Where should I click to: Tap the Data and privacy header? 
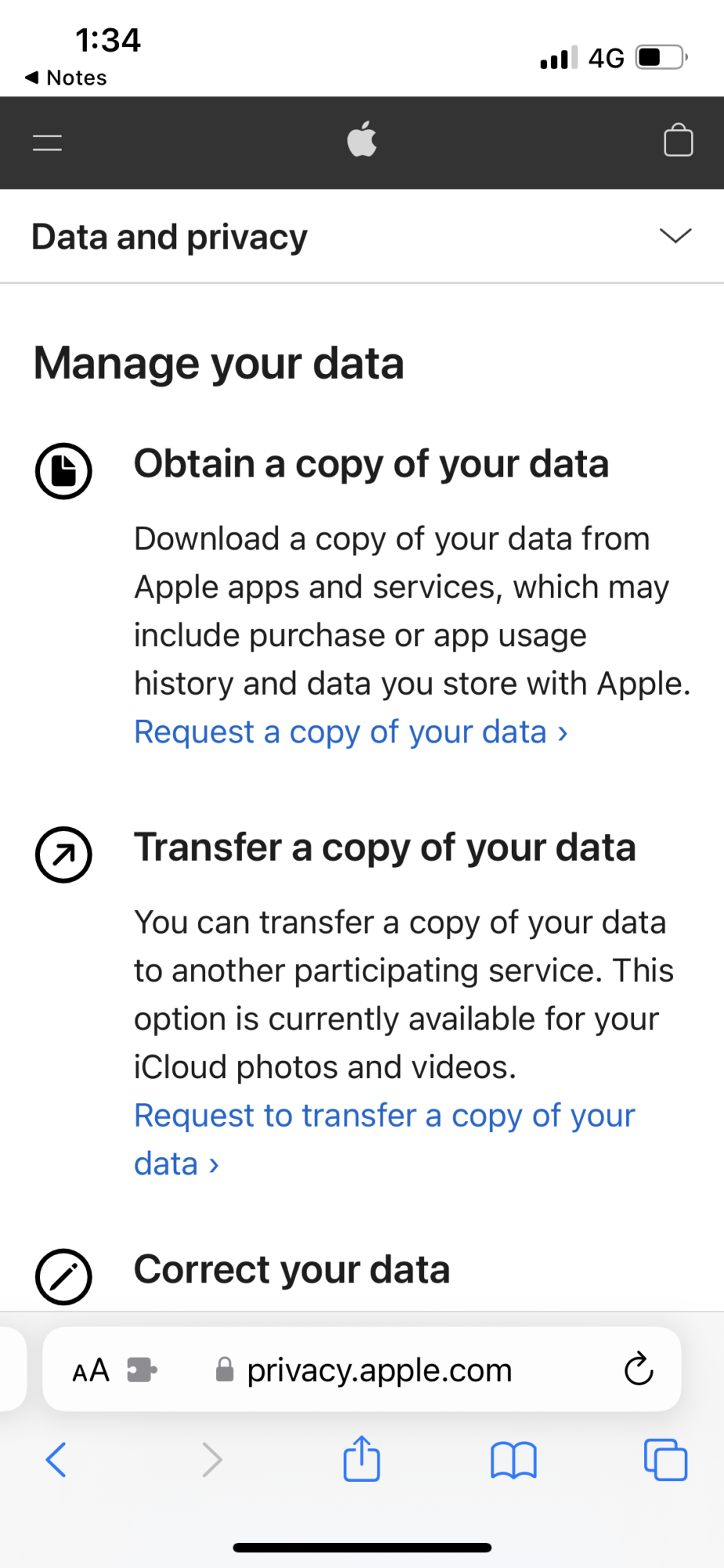170,237
